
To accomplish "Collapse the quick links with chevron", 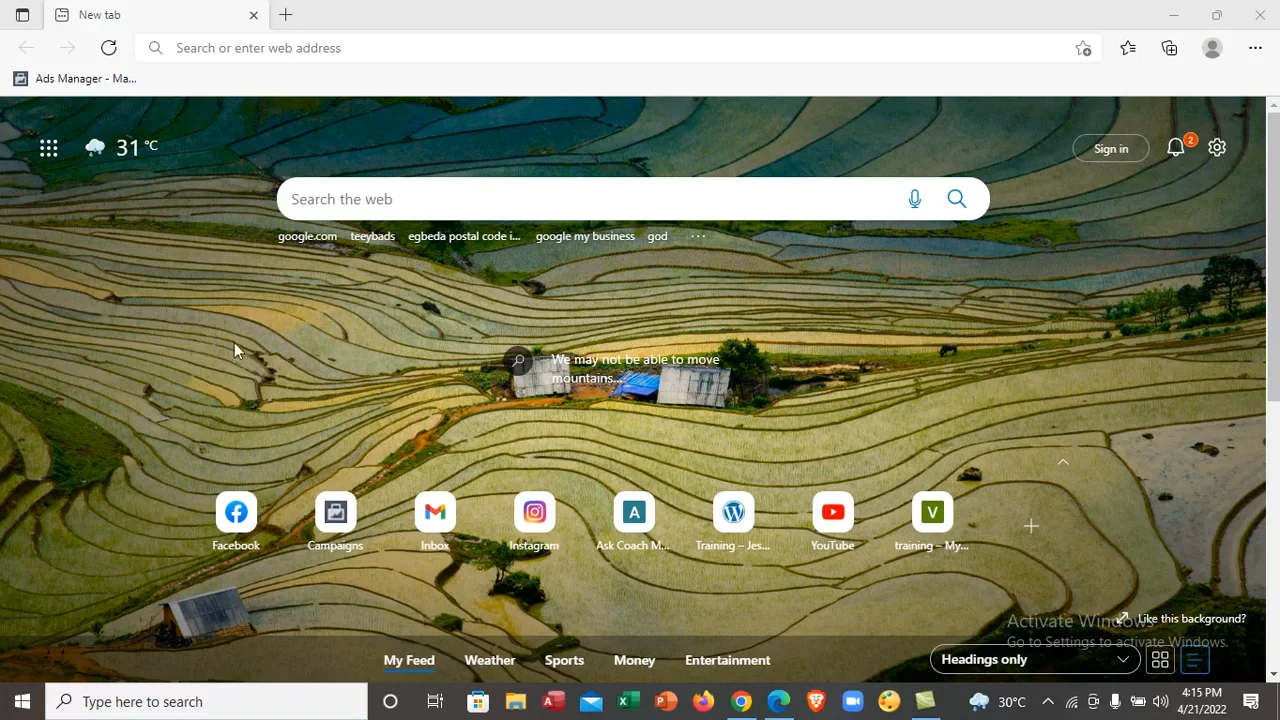I will (1063, 462).
